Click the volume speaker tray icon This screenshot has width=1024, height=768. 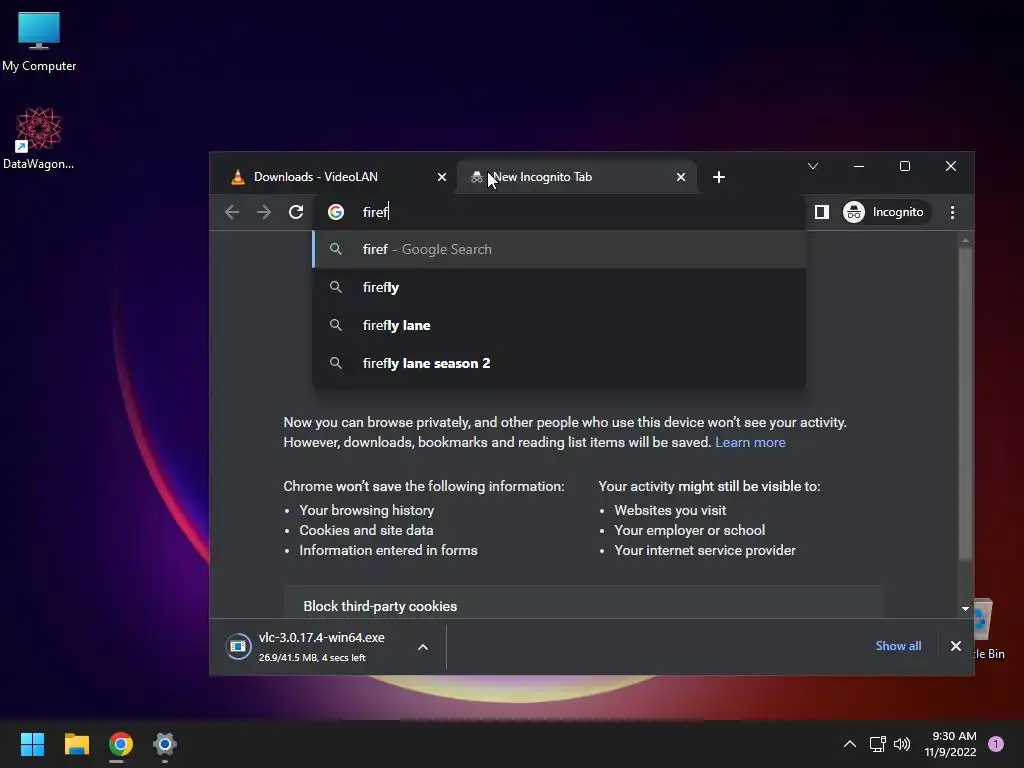[x=902, y=744]
